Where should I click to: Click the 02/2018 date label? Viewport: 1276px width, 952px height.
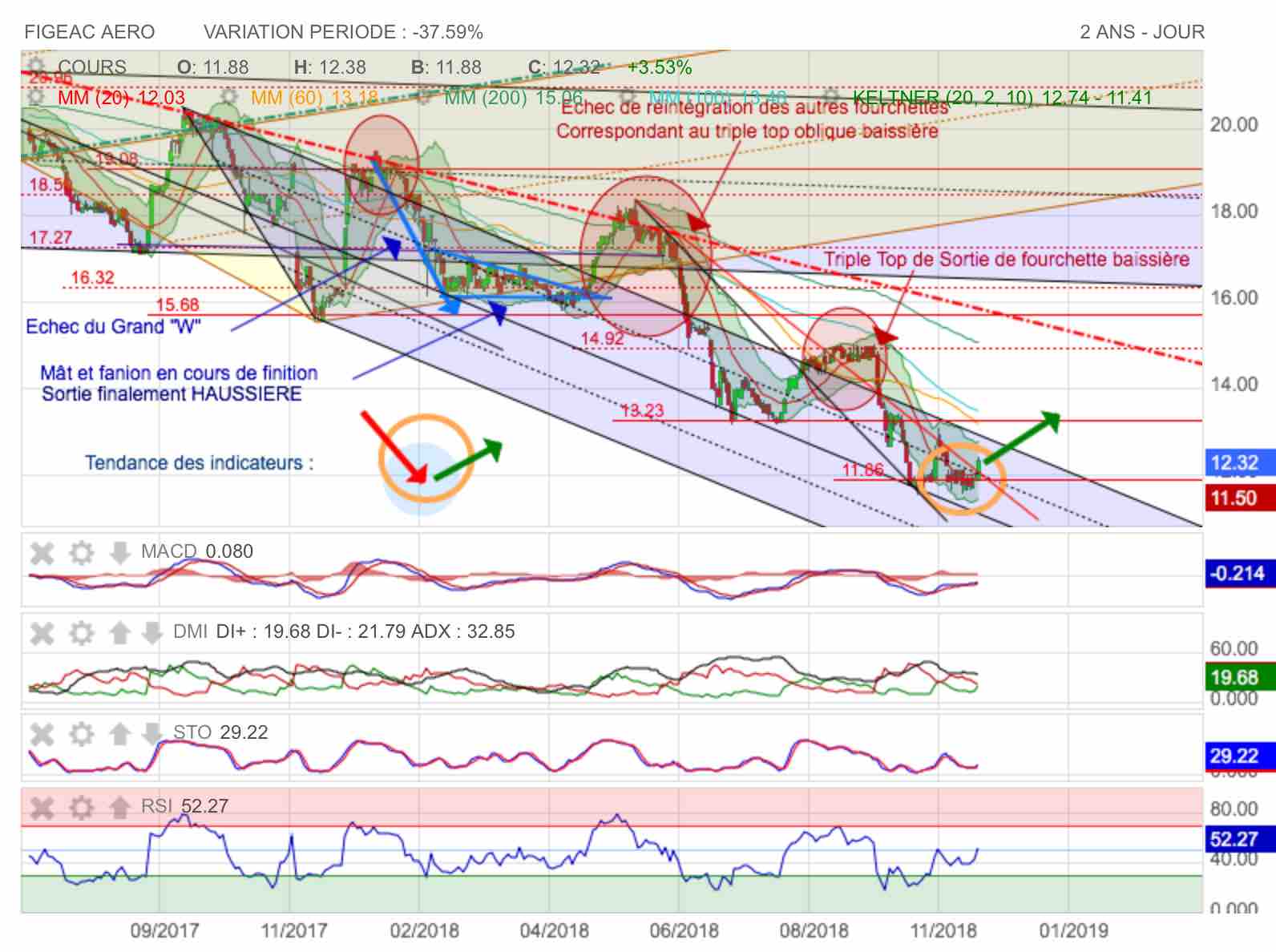coord(424,930)
